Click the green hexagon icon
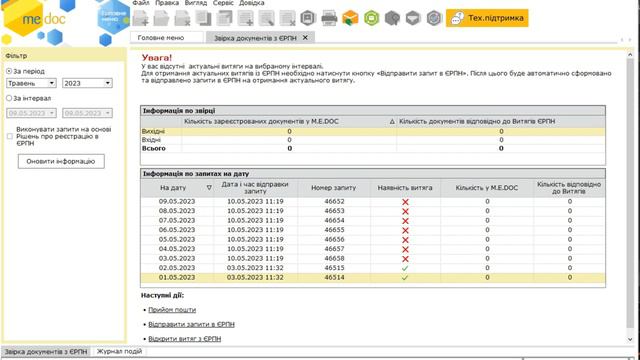The width and height of the screenshot is (640, 360). [x=371, y=18]
